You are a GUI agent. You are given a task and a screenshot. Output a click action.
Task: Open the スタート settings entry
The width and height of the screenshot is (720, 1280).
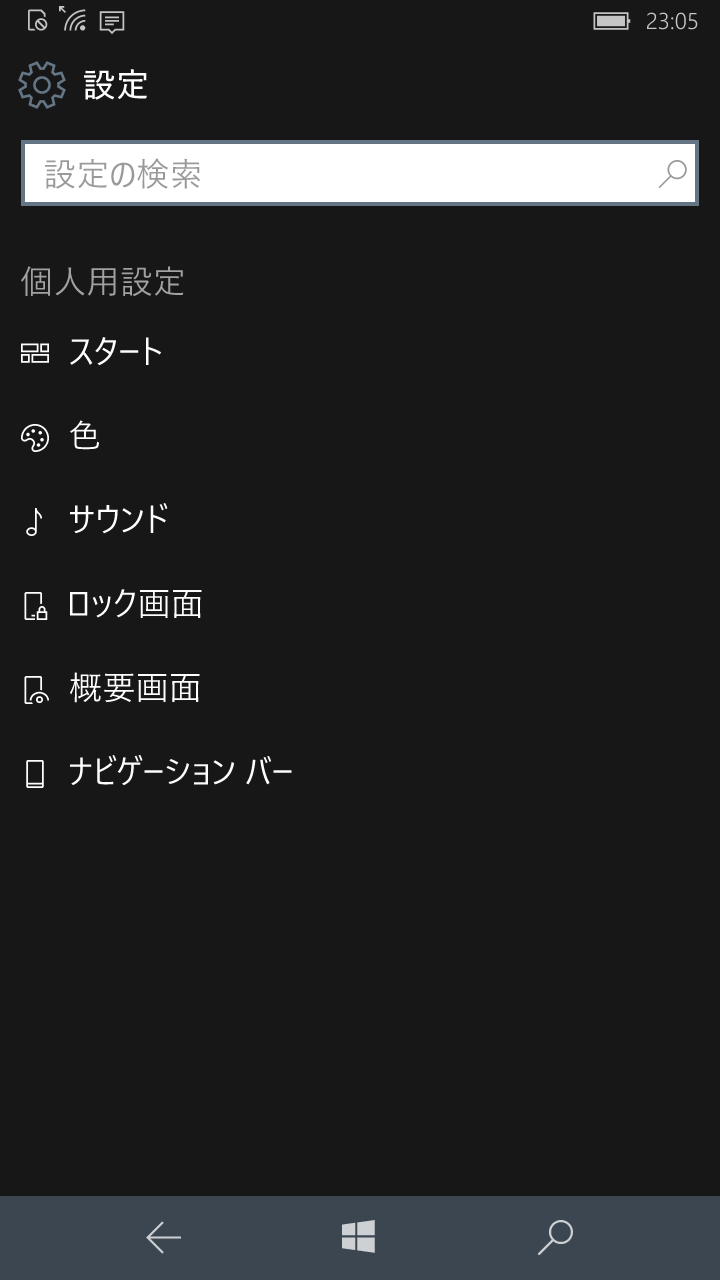click(x=116, y=352)
